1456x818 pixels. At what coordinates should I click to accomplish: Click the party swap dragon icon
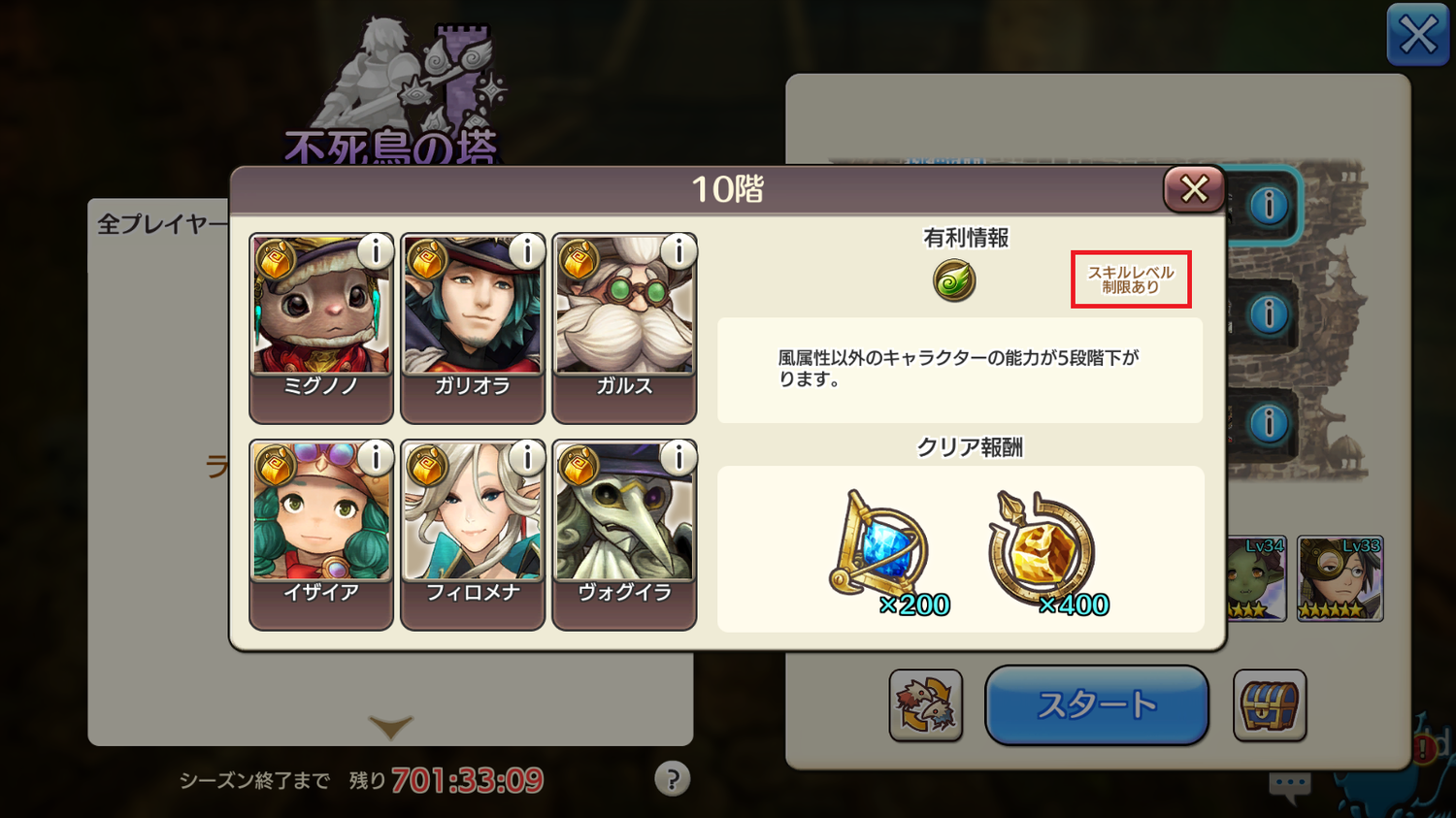926,705
